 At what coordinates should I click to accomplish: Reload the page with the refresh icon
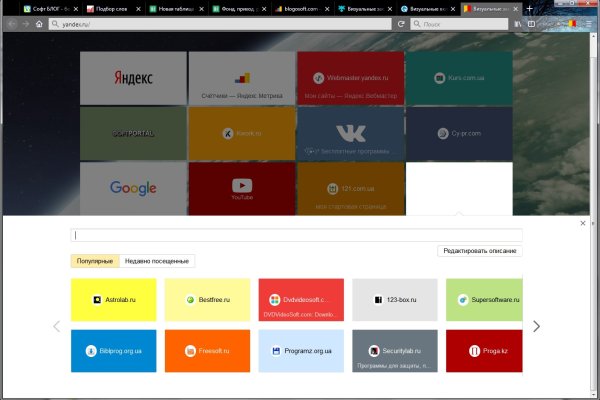pyautogui.click(x=400, y=23)
